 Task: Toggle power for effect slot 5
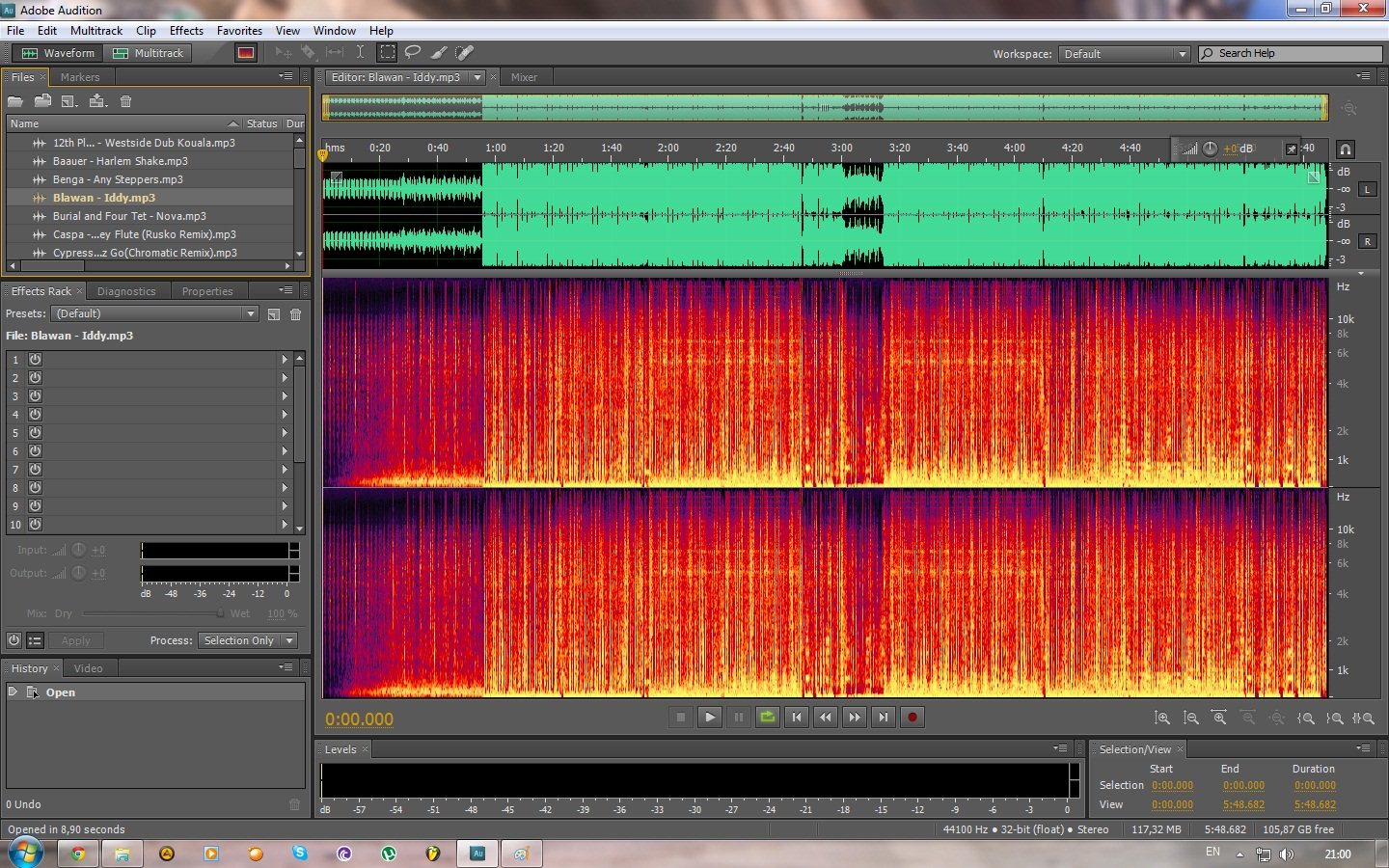[35, 433]
